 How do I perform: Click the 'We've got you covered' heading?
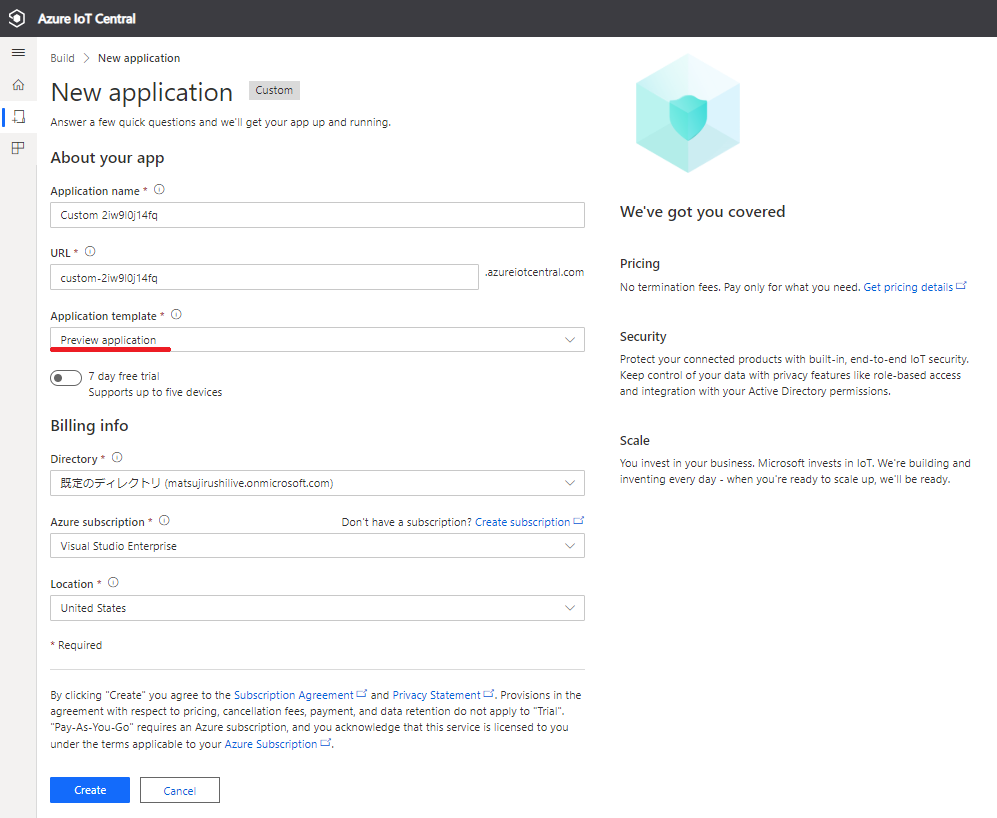(x=703, y=212)
